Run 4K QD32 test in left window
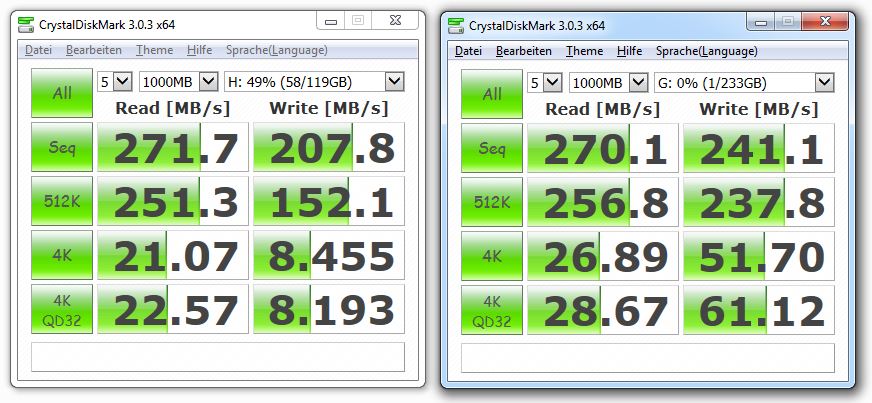Viewport: 872px width, 403px height. click(x=62, y=309)
